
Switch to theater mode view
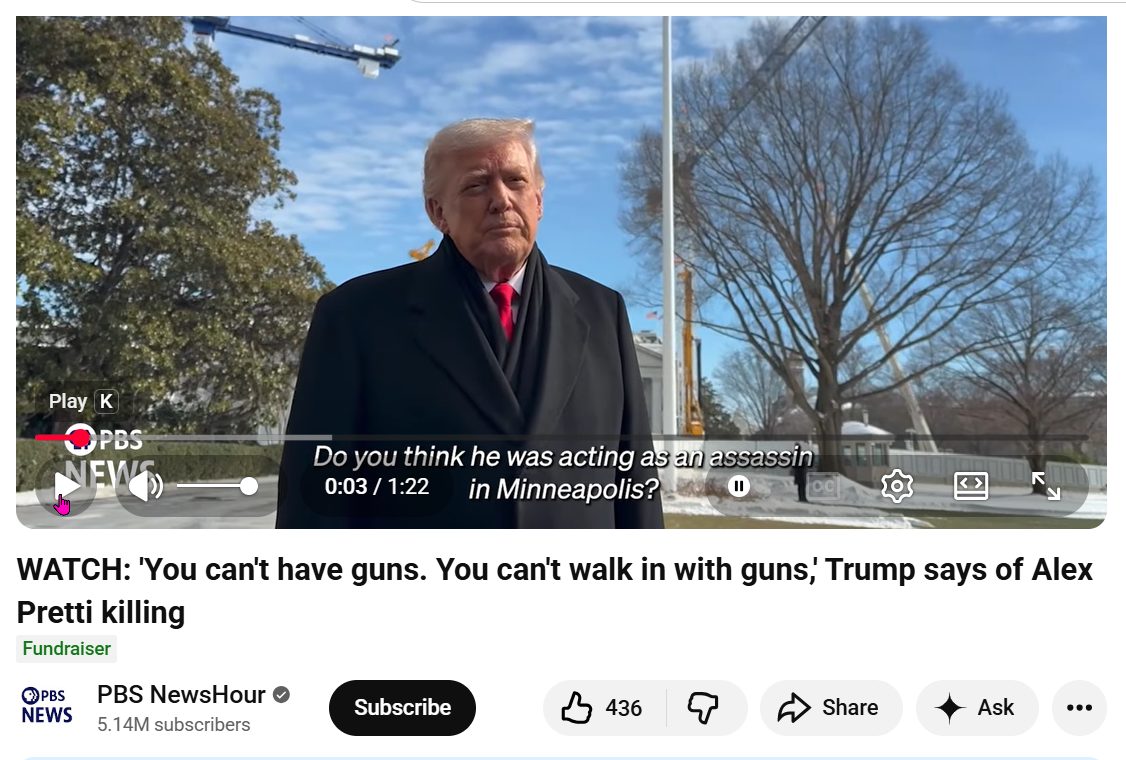971,486
